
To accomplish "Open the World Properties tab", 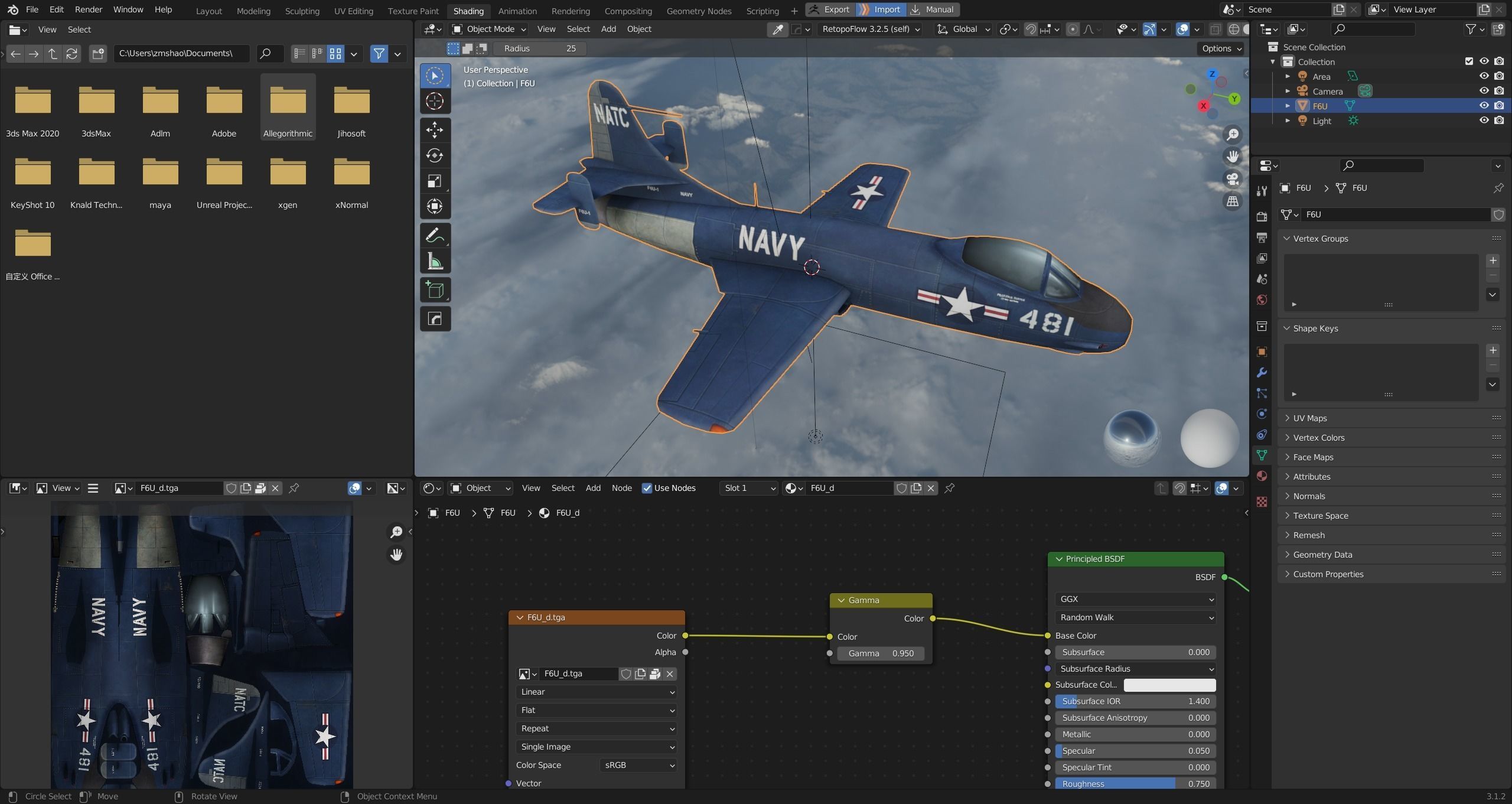I will tap(1262, 300).
